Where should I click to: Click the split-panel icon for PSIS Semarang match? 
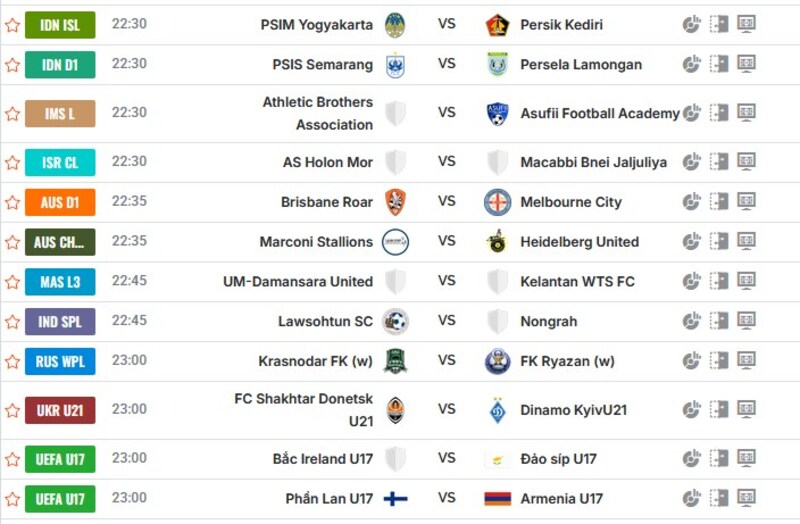tap(719, 64)
